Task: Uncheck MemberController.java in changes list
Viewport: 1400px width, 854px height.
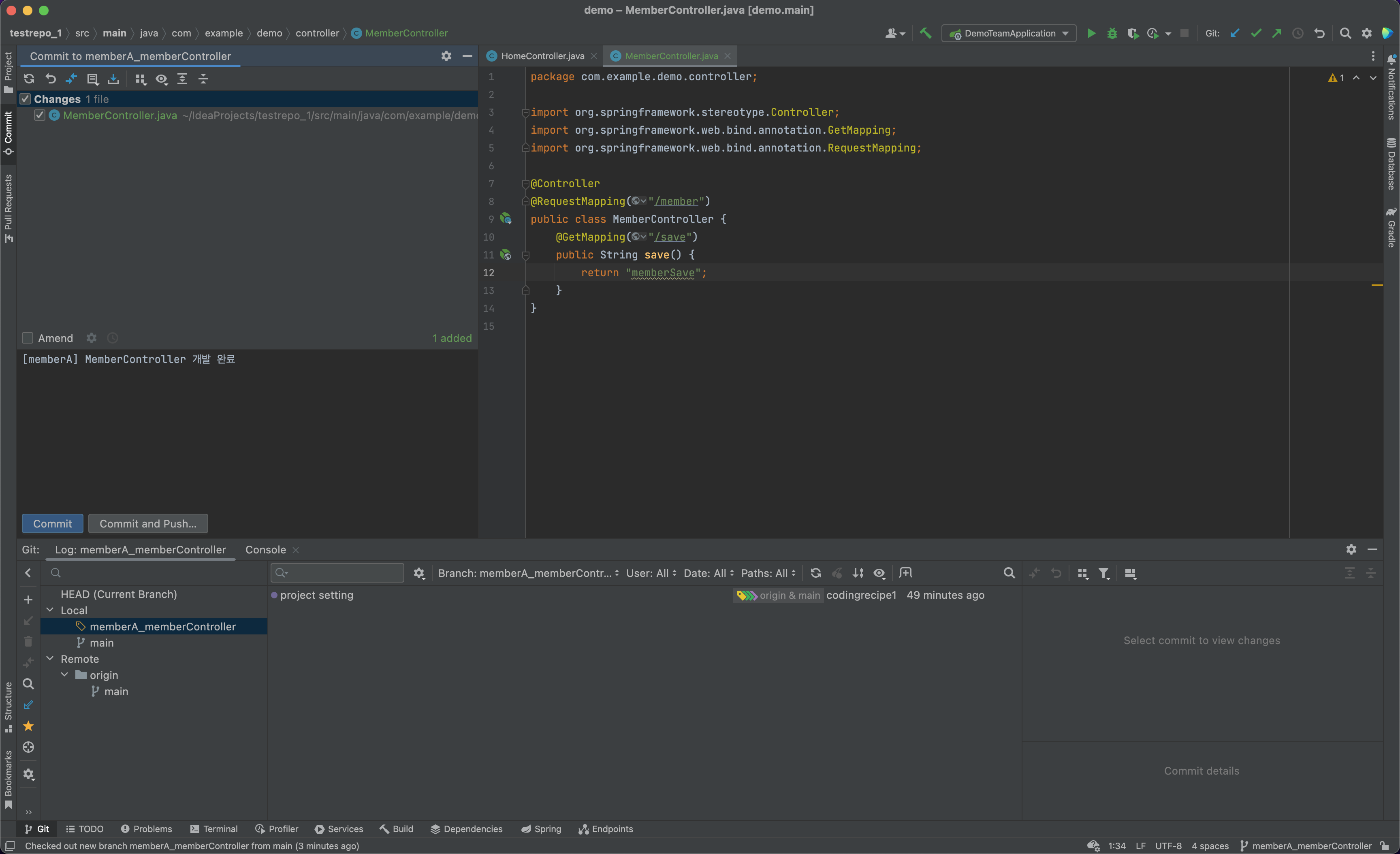Action: tap(39, 115)
